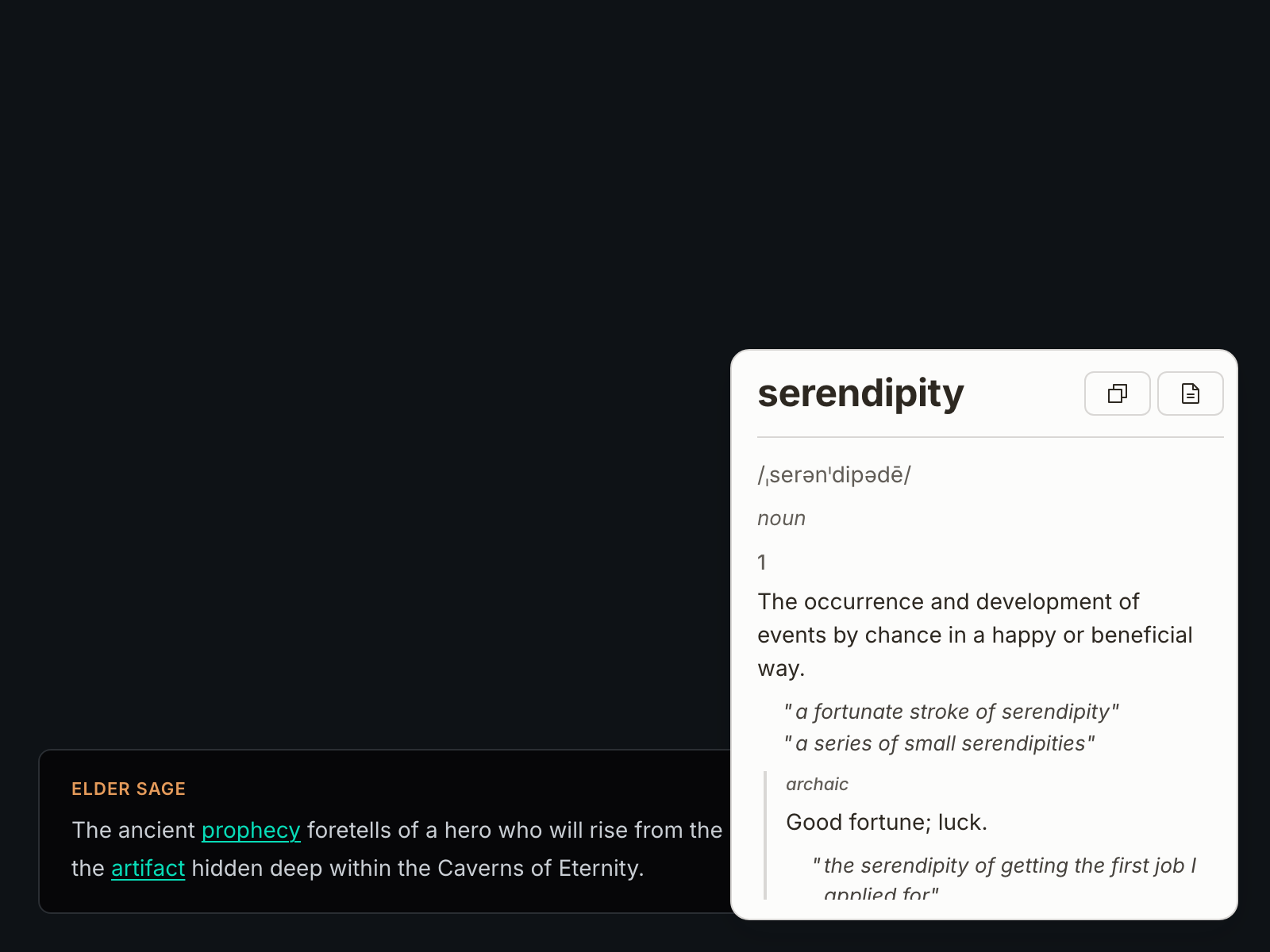This screenshot has height=952, width=1270.
Task: Click the pronunciation /ˌserənˈdipədē/
Action: tap(833, 474)
